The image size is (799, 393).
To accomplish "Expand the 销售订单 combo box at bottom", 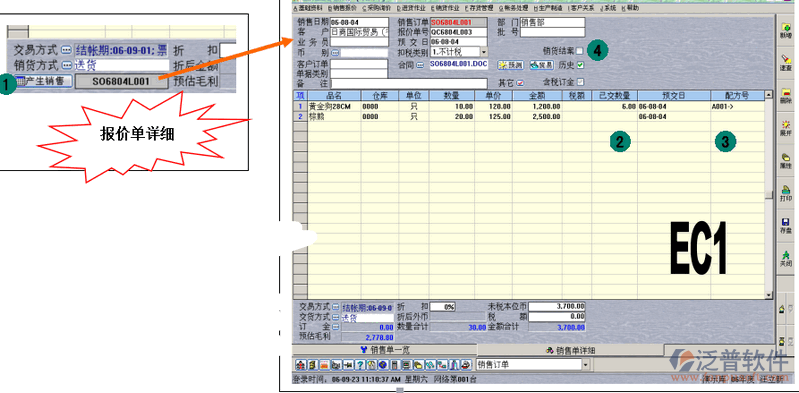I will click(x=585, y=365).
